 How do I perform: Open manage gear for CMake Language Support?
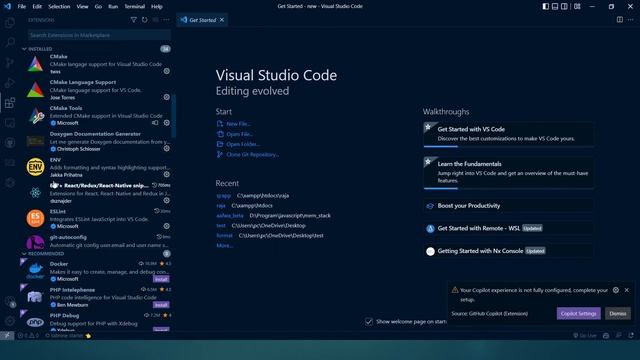click(x=167, y=97)
